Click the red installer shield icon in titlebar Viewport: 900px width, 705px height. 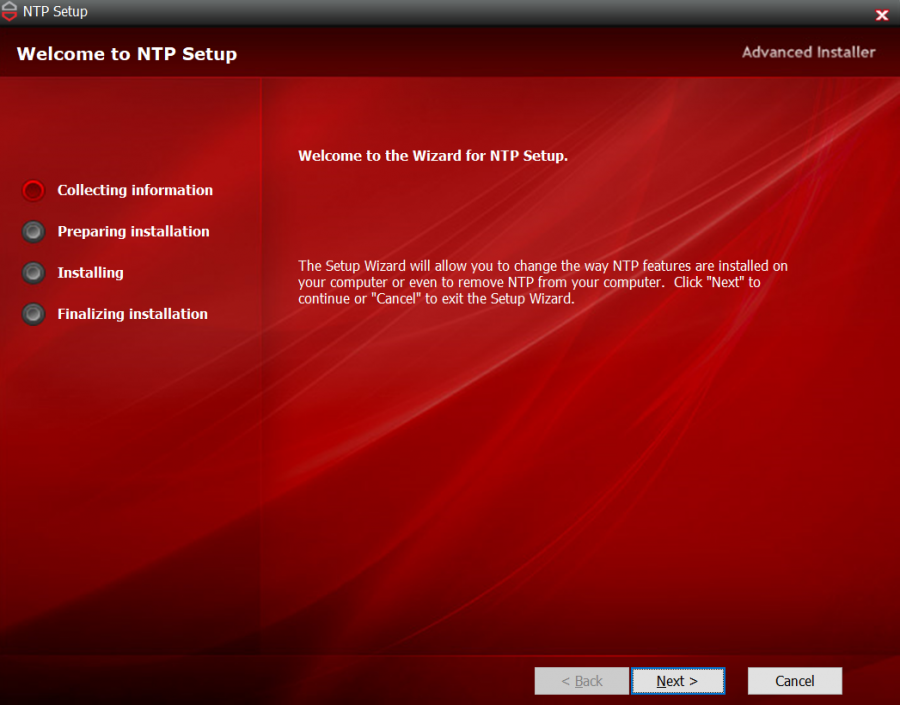click(x=10, y=11)
